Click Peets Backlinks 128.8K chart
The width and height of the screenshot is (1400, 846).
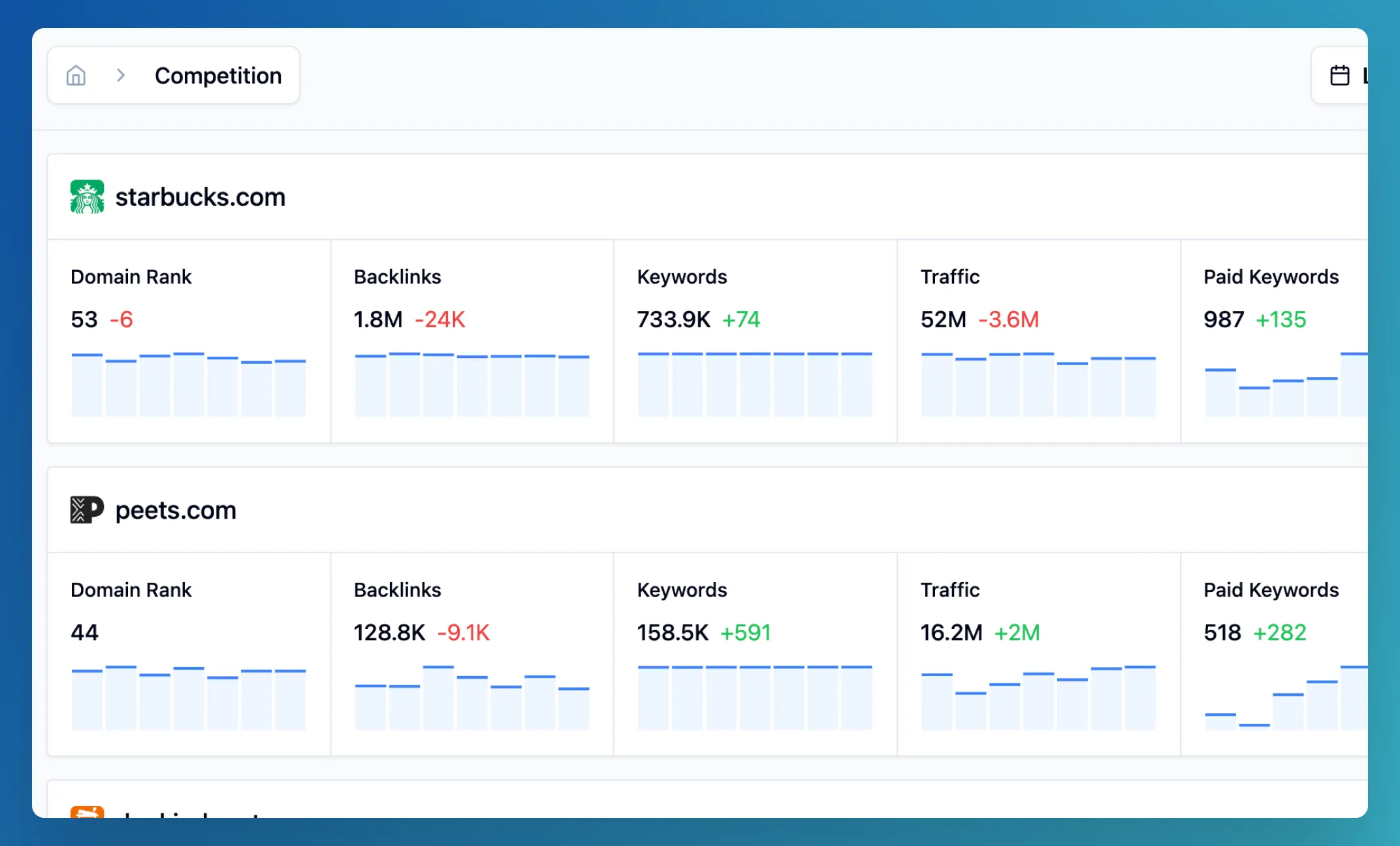(471, 698)
